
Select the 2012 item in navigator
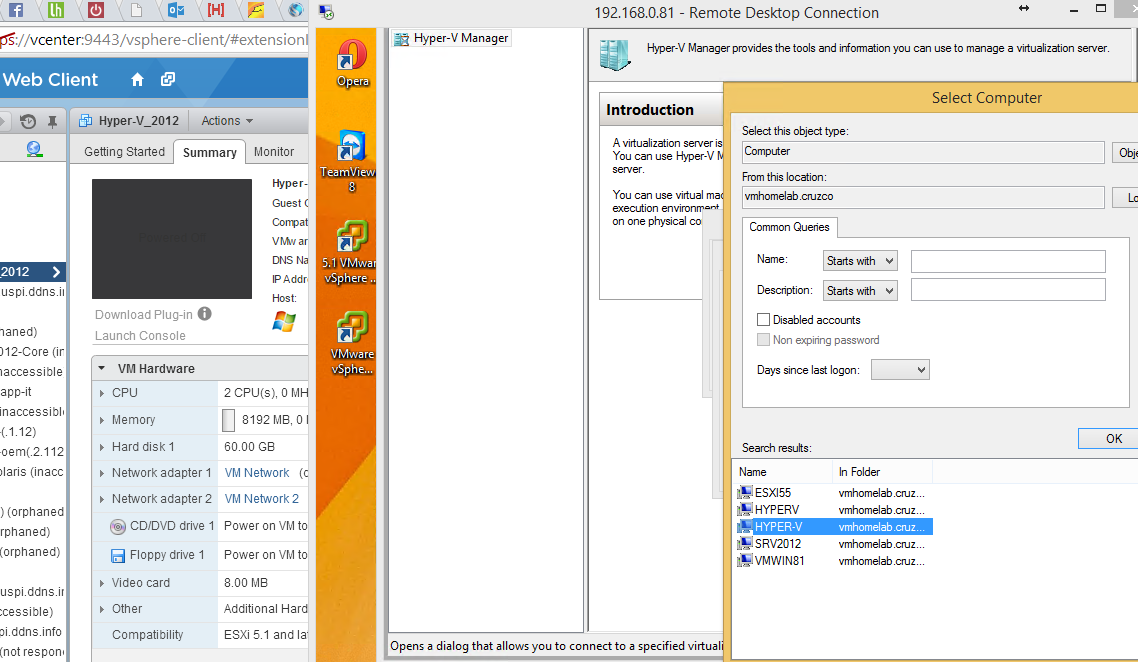click(33, 271)
